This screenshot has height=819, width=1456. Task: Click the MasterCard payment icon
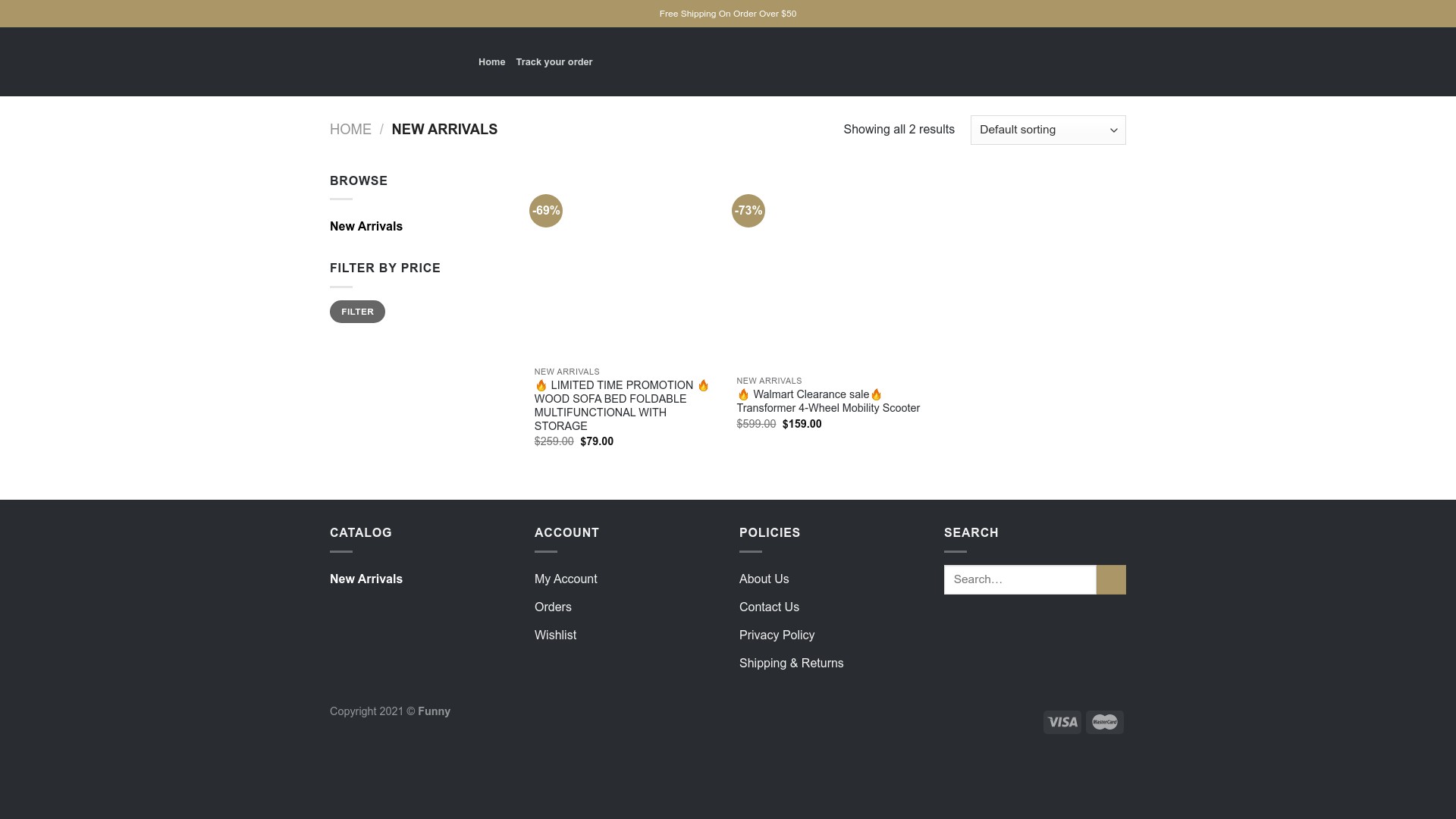coord(1104,722)
